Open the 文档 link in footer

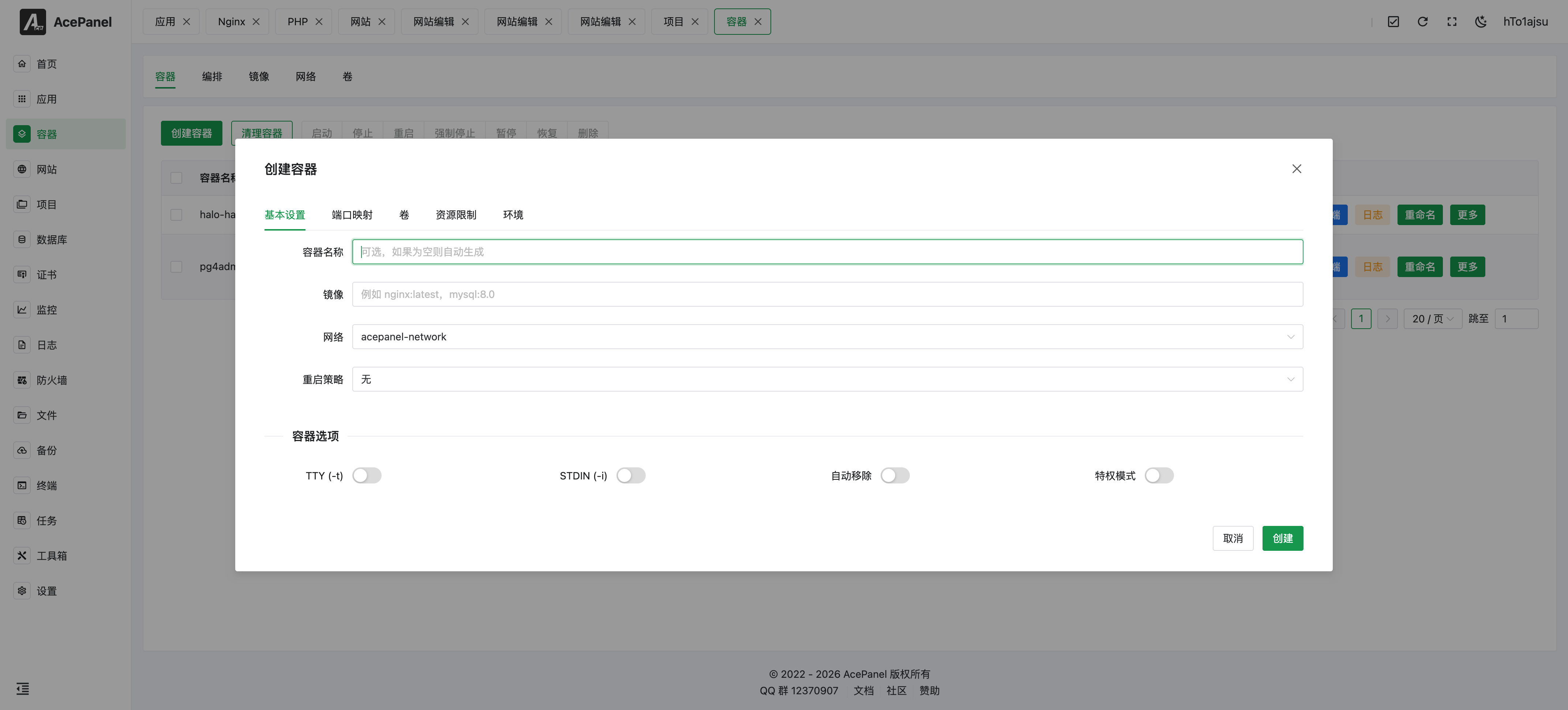[863, 691]
